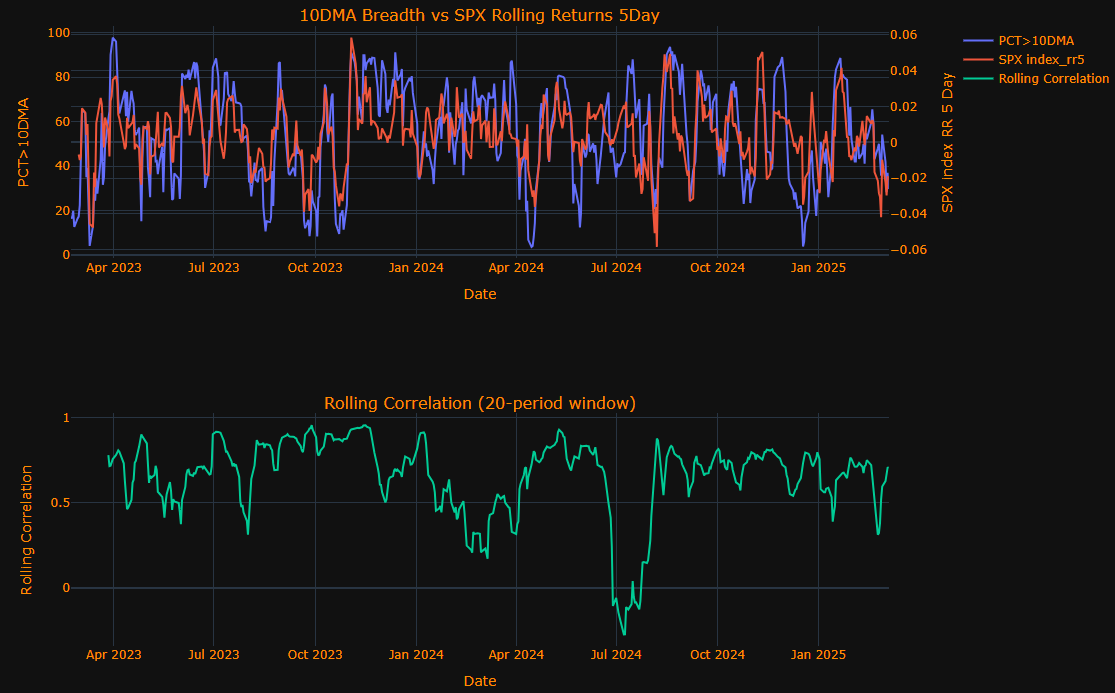Click the '0.02' tick on the SPX right axis
The height and width of the screenshot is (693, 1115).
coord(904,107)
